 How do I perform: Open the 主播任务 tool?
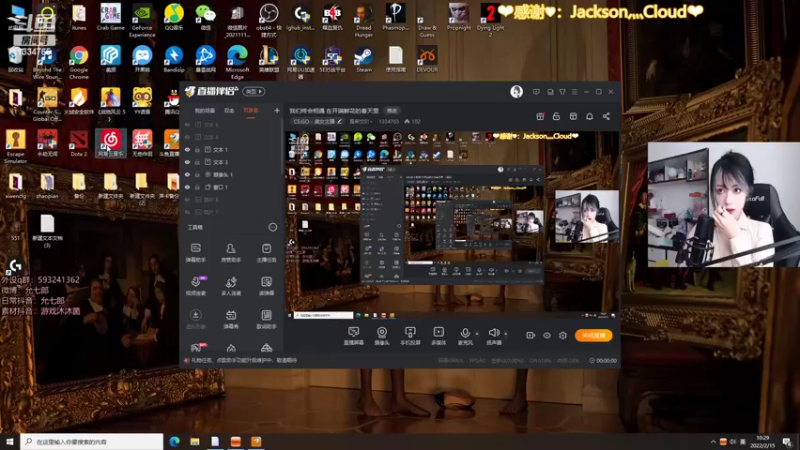pos(266,253)
